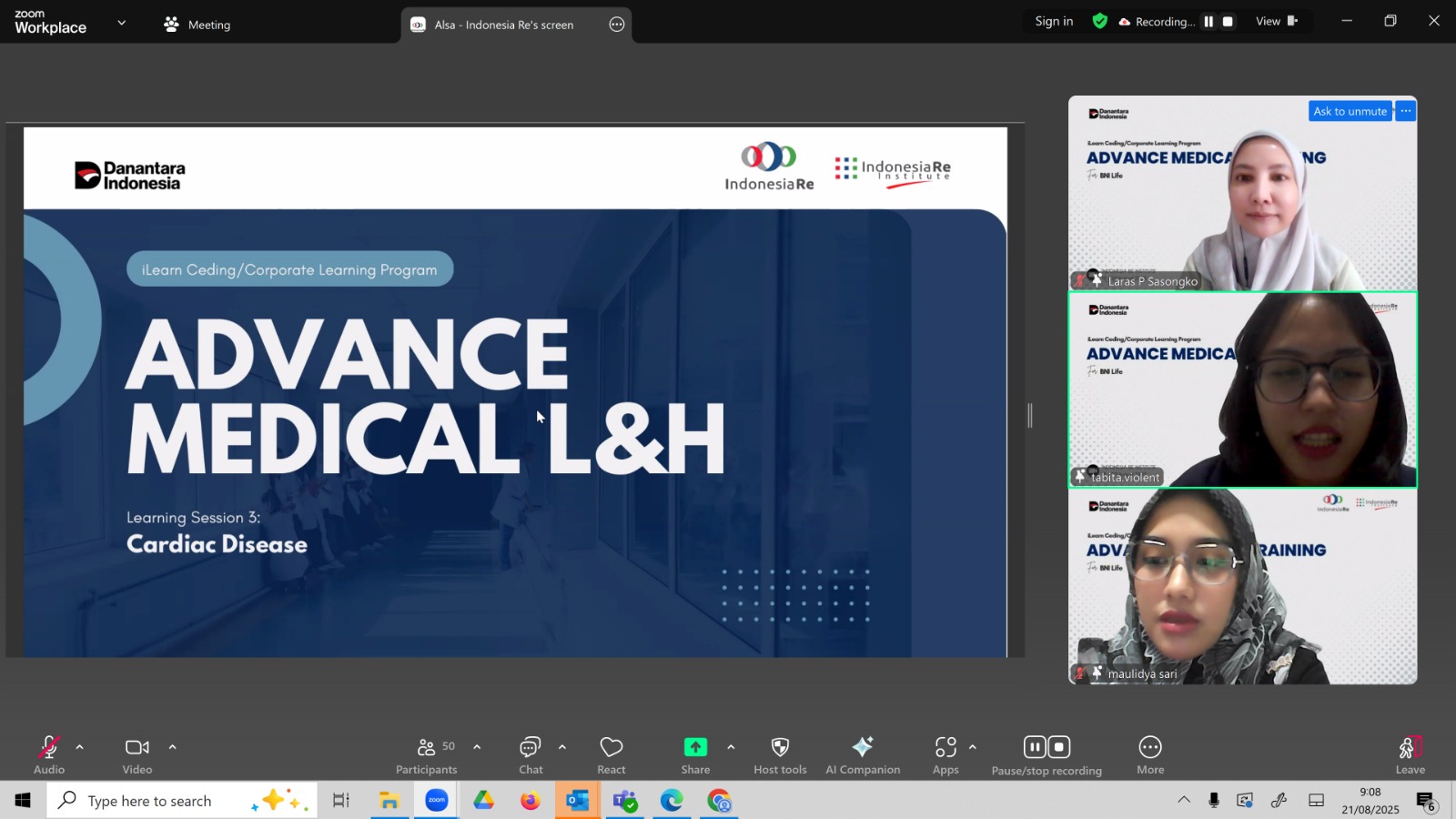Open the Apps panel
Image resolution: width=1456 pixels, height=819 pixels.
(945, 755)
